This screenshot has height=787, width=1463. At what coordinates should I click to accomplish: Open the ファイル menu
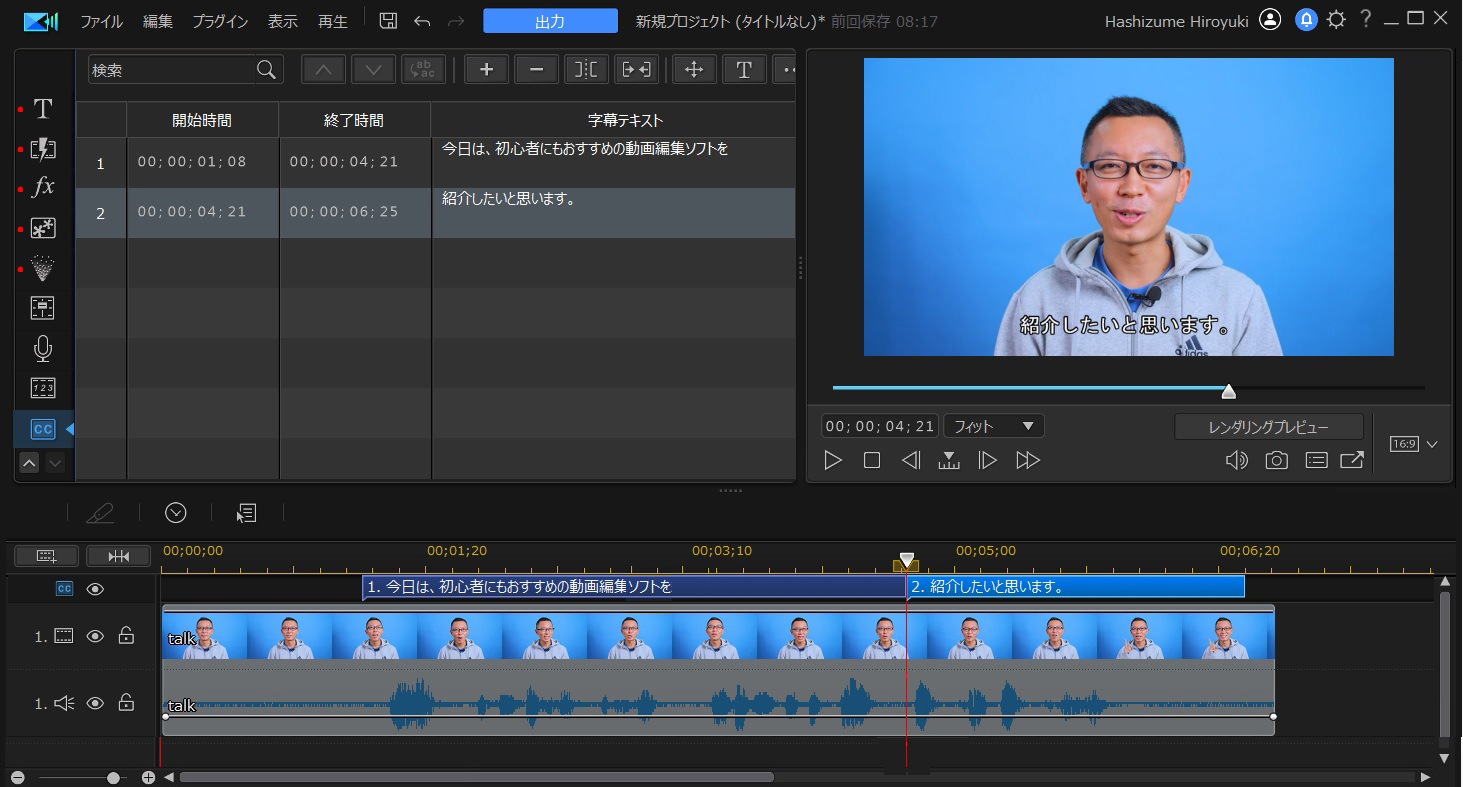click(x=101, y=21)
